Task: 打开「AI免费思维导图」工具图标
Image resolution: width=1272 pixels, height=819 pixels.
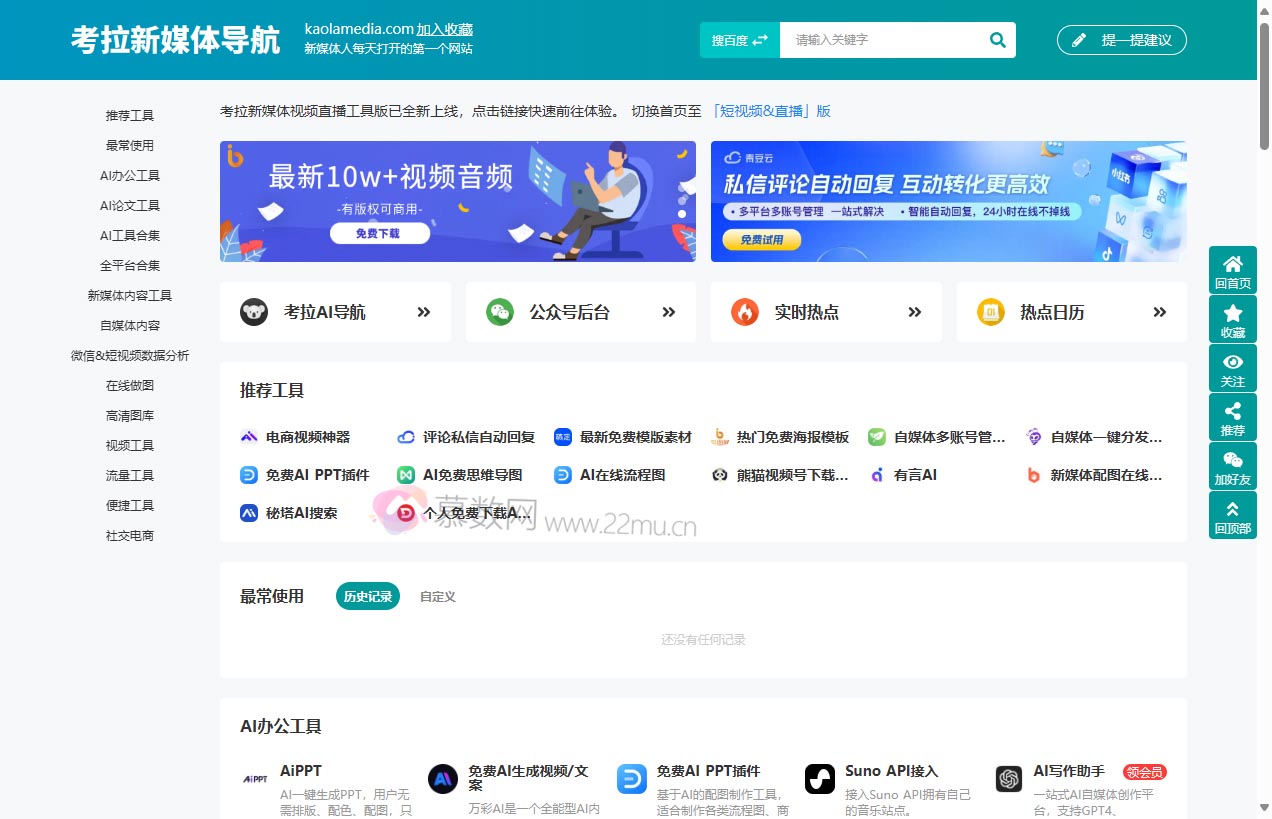Action: coord(404,474)
